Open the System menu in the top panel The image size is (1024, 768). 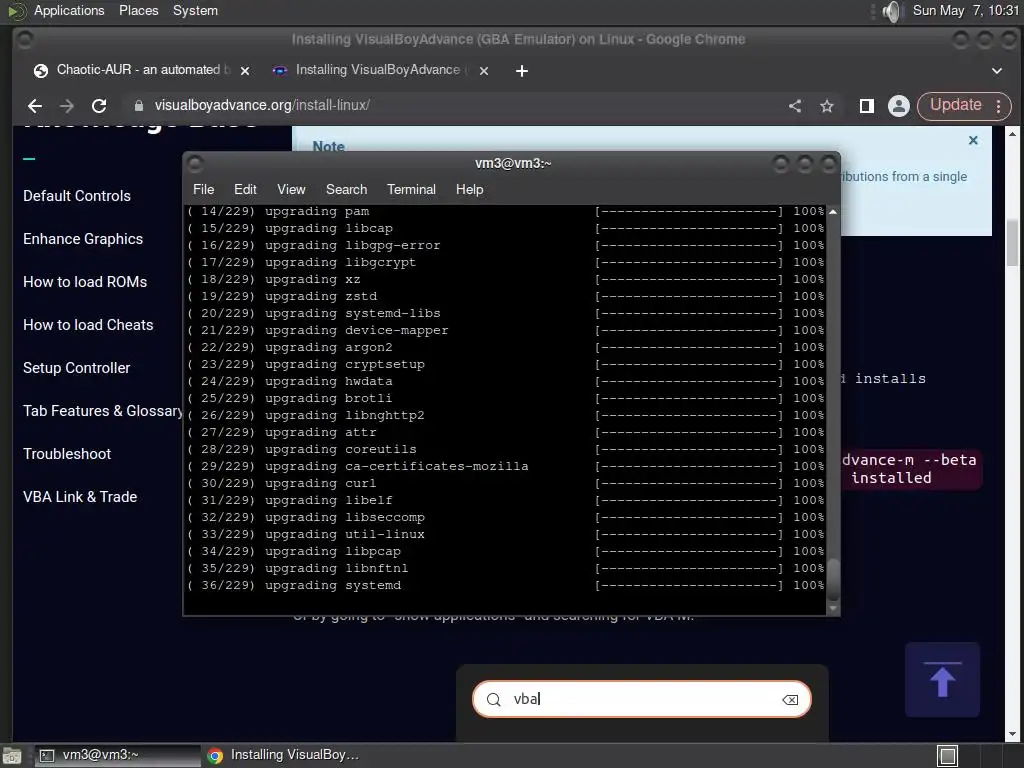click(195, 10)
